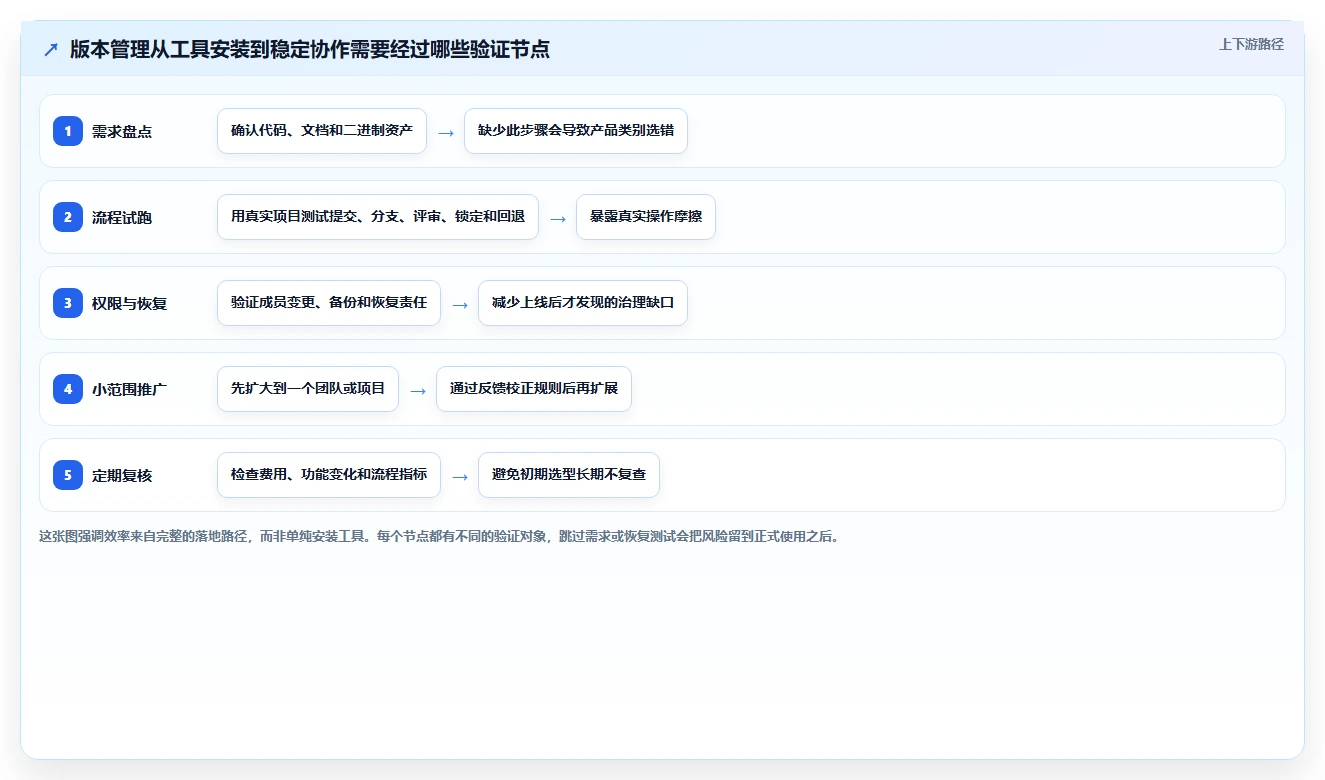
Task: Select step badge number 3
Action: [x=68, y=302]
